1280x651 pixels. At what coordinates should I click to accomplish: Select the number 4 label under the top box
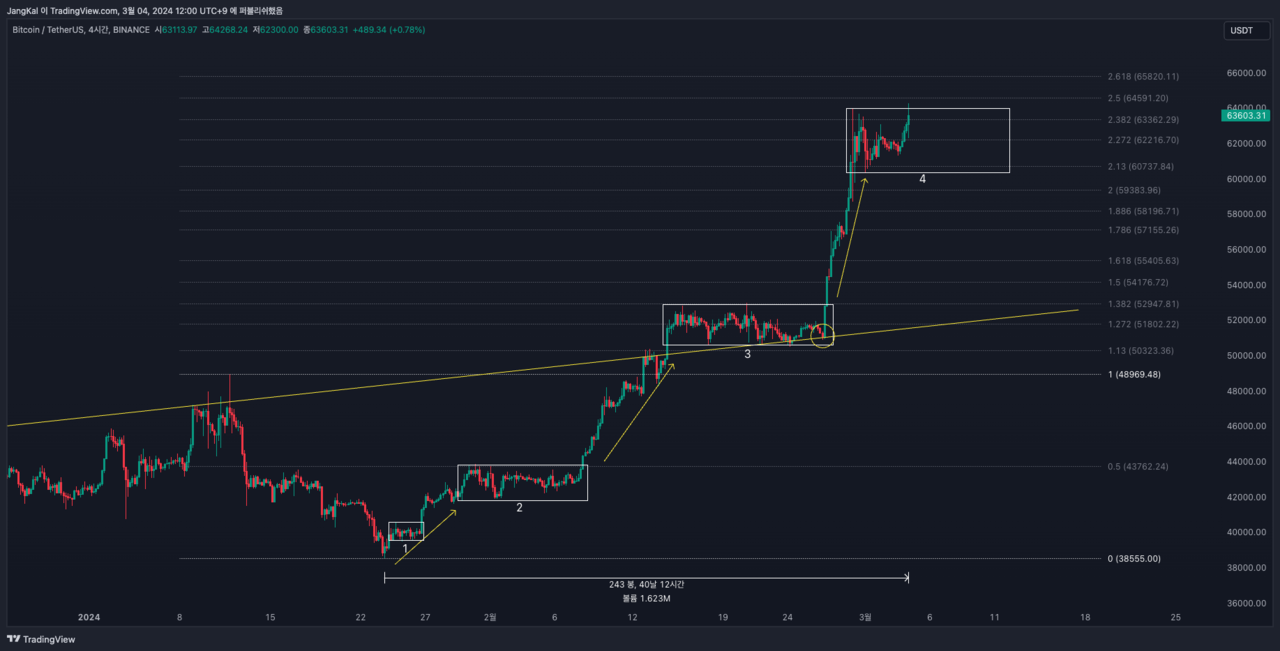(922, 179)
